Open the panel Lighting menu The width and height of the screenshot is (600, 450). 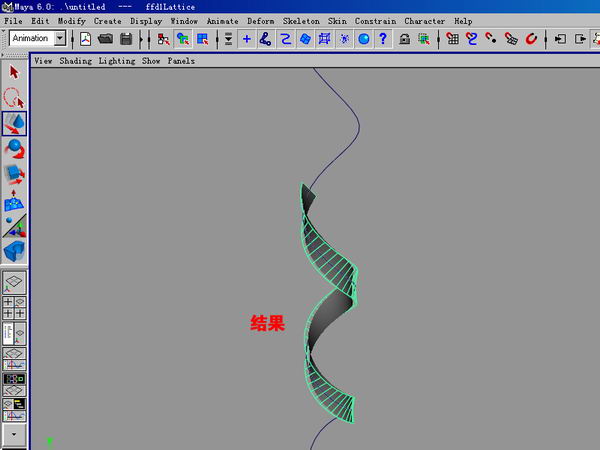pos(117,61)
